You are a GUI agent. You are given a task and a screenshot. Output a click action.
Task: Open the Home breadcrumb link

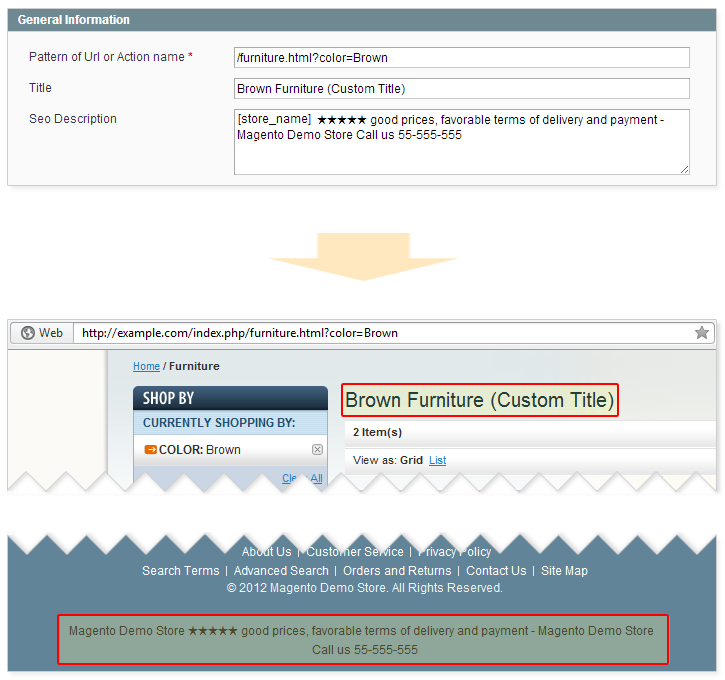tap(146, 366)
